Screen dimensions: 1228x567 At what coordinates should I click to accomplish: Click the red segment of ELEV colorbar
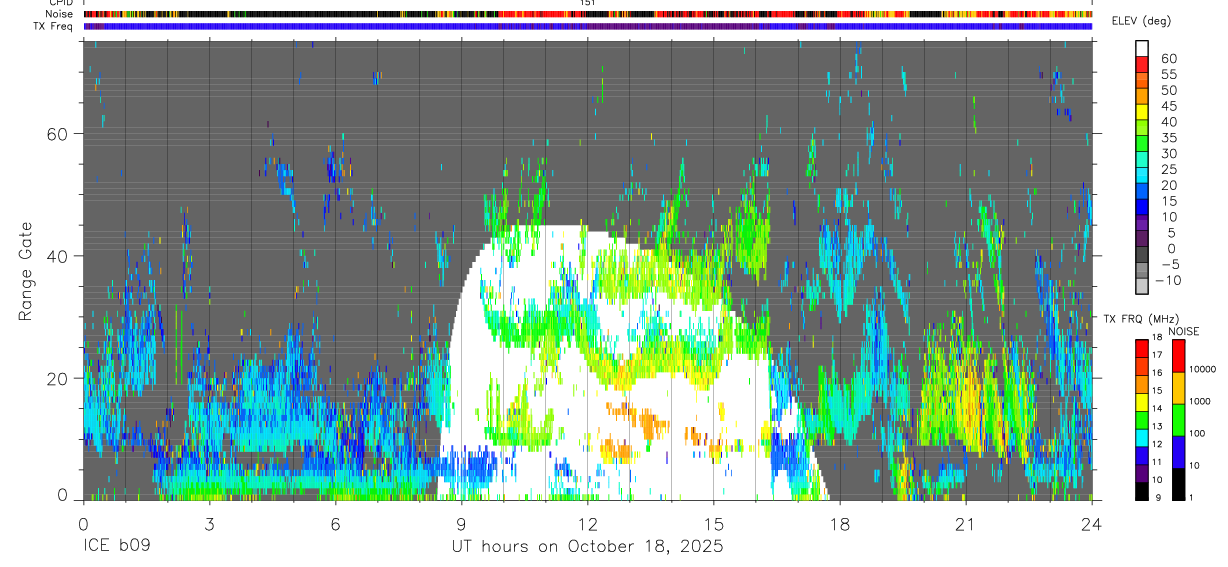point(1142,64)
